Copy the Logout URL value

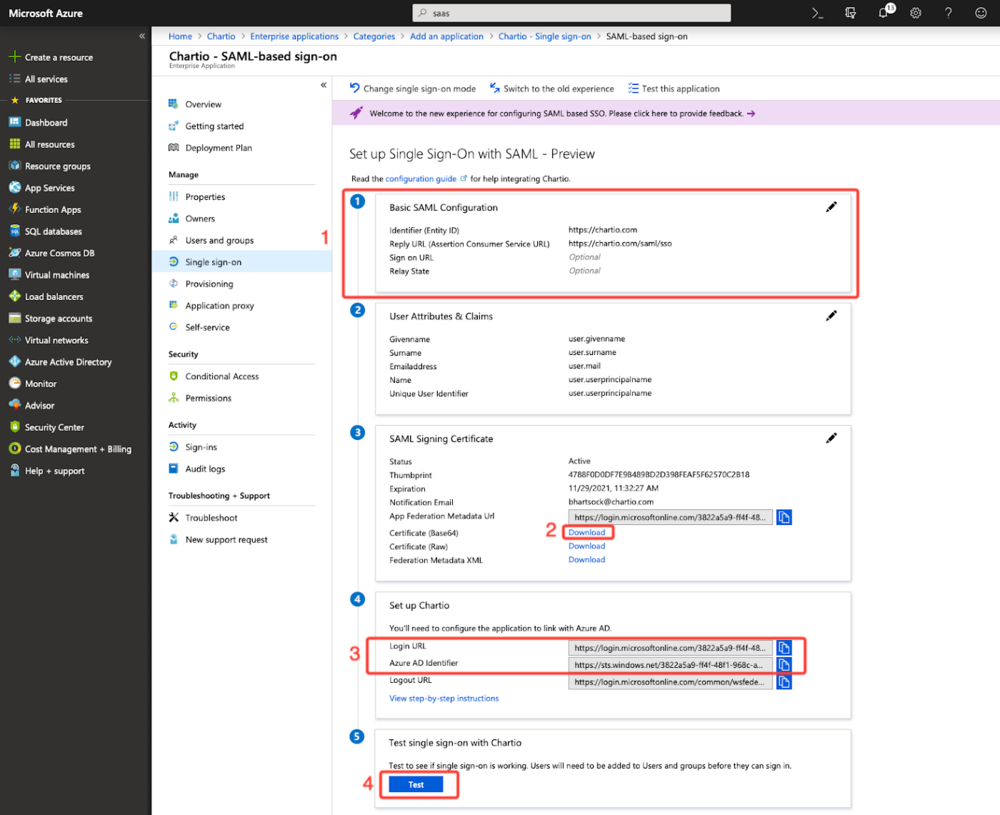coord(784,682)
